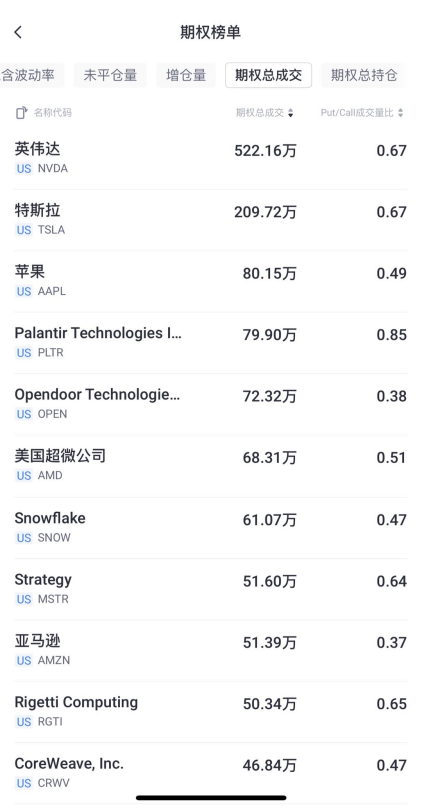
Task: Switch to 增仓量 tab
Action: [186, 75]
